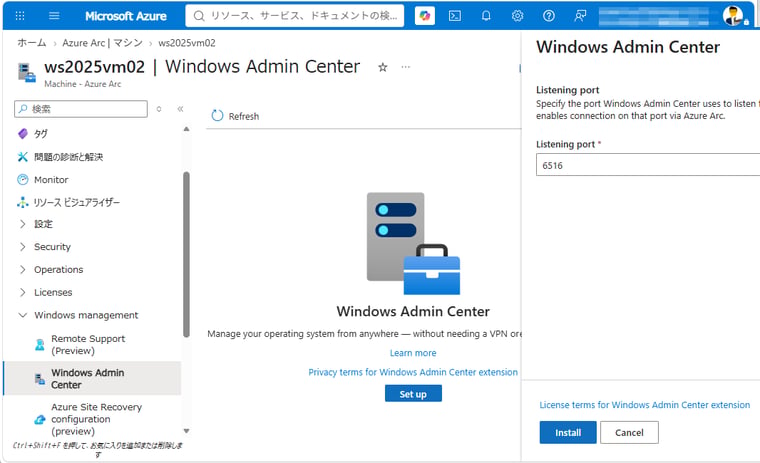Open ws2025vm02 breadcrumb
The height and width of the screenshot is (463, 760).
[187, 43]
